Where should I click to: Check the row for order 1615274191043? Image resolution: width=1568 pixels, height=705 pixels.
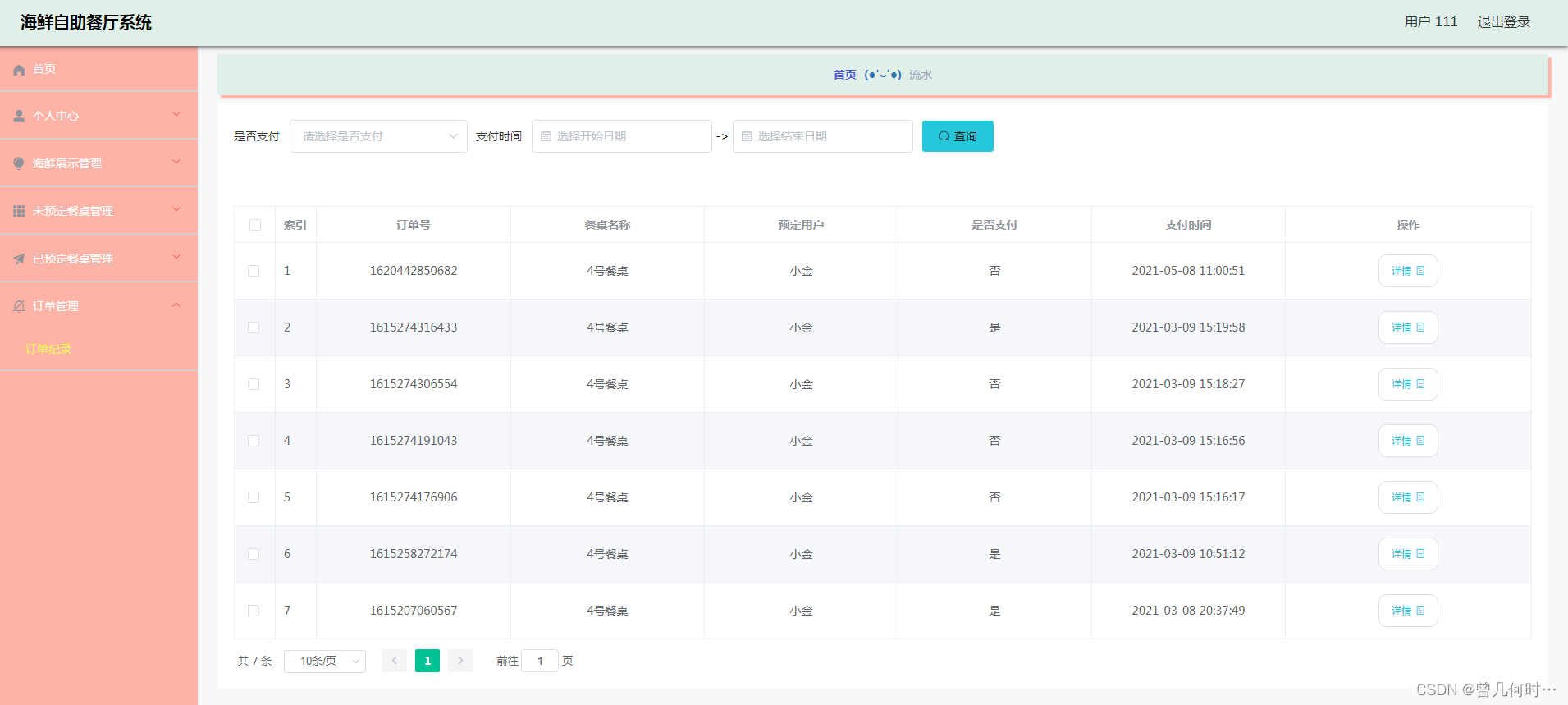point(254,441)
